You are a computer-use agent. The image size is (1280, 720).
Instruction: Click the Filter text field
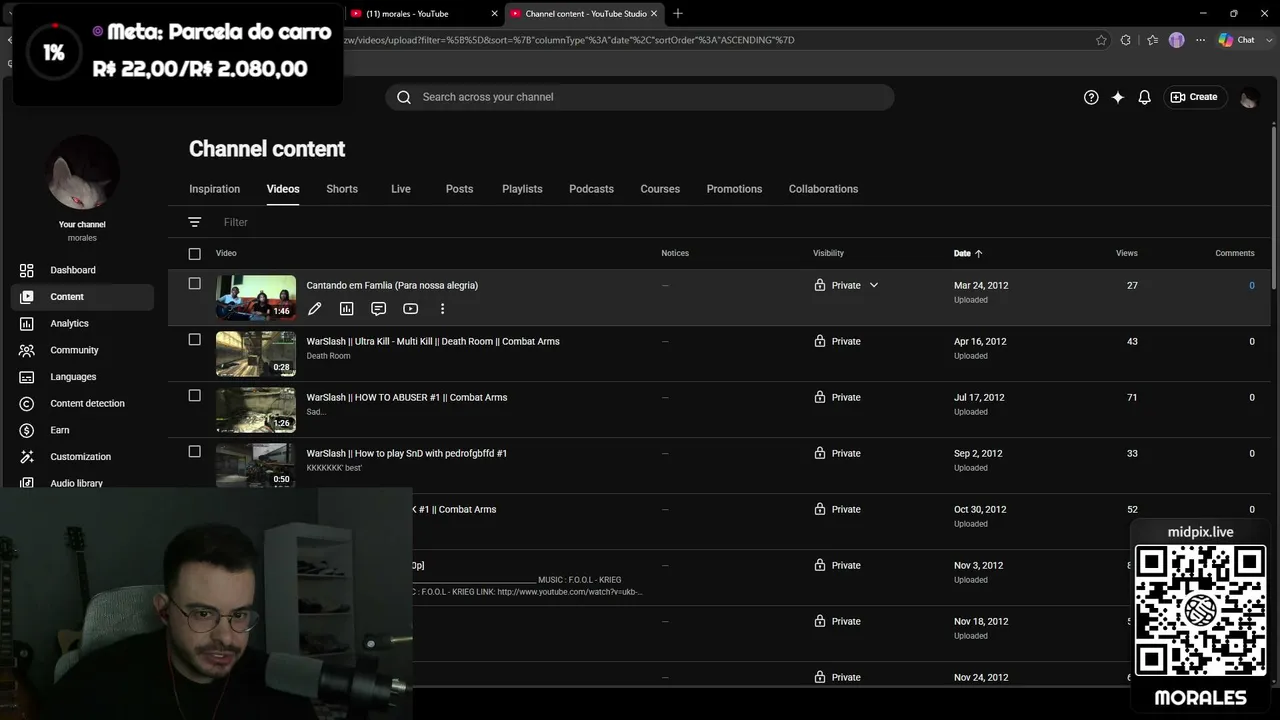click(x=236, y=222)
